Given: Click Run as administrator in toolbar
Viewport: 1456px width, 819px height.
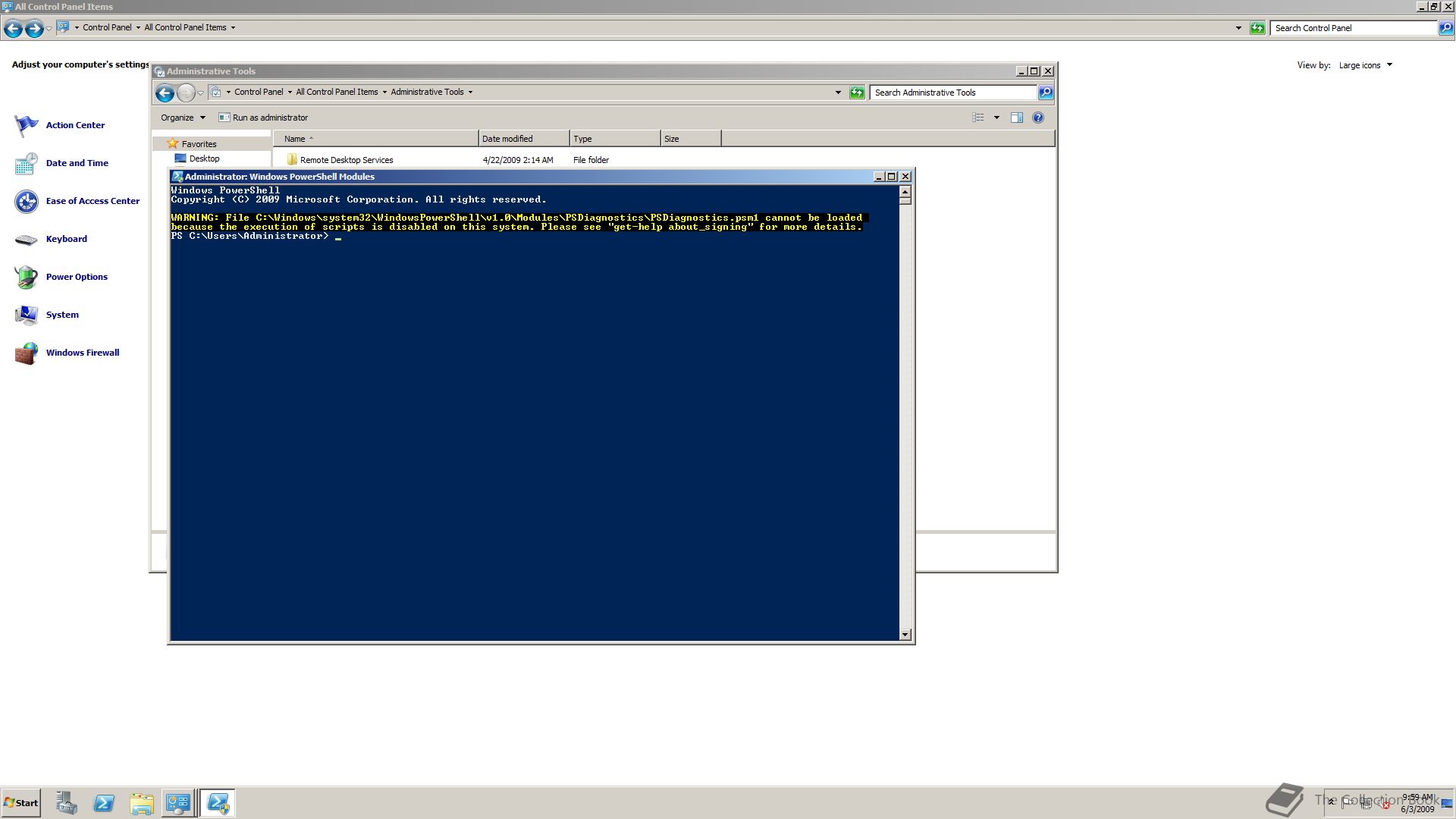Looking at the screenshot, I should point(263,118).
